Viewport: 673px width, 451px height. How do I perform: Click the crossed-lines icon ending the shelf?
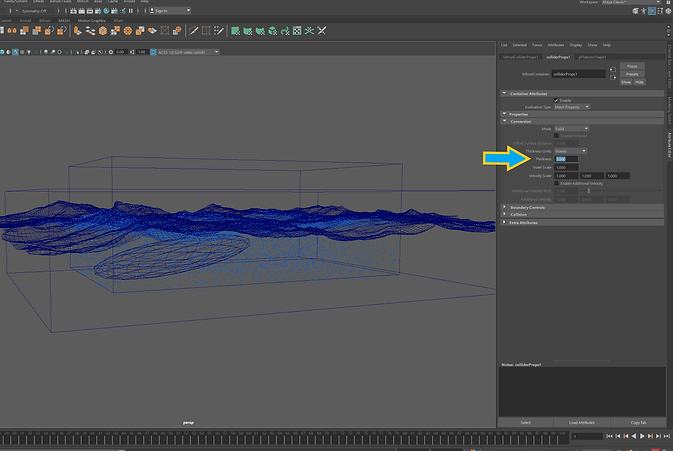click(x=321, y=31)
